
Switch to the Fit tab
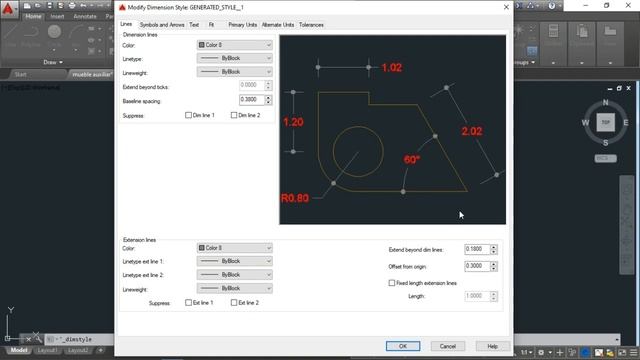coord(211,25)
